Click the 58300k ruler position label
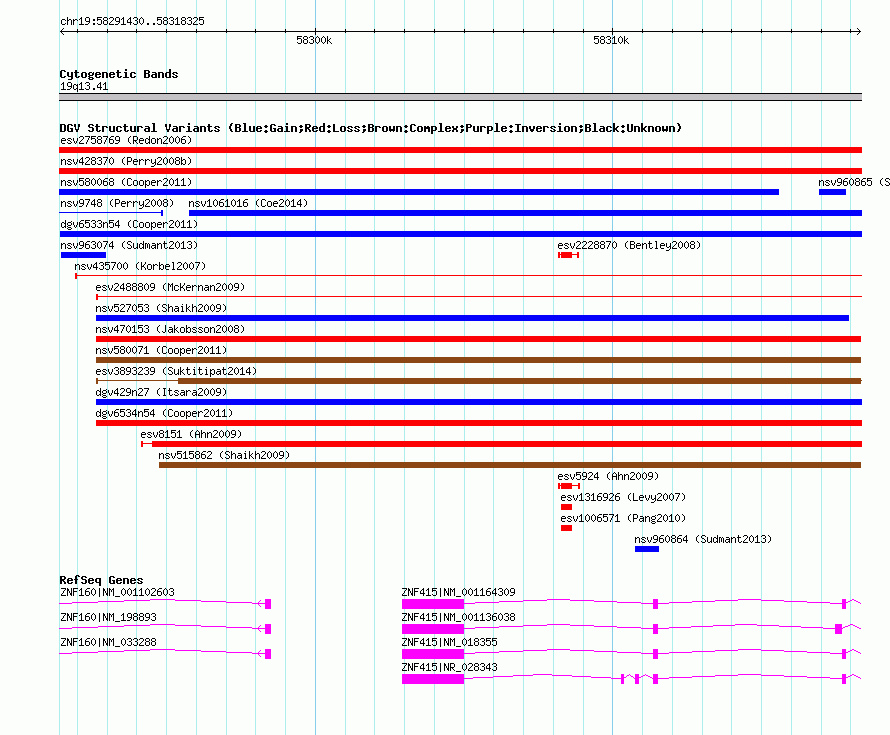The width and height of the screenshot is (890, 735). pos(314,40)
